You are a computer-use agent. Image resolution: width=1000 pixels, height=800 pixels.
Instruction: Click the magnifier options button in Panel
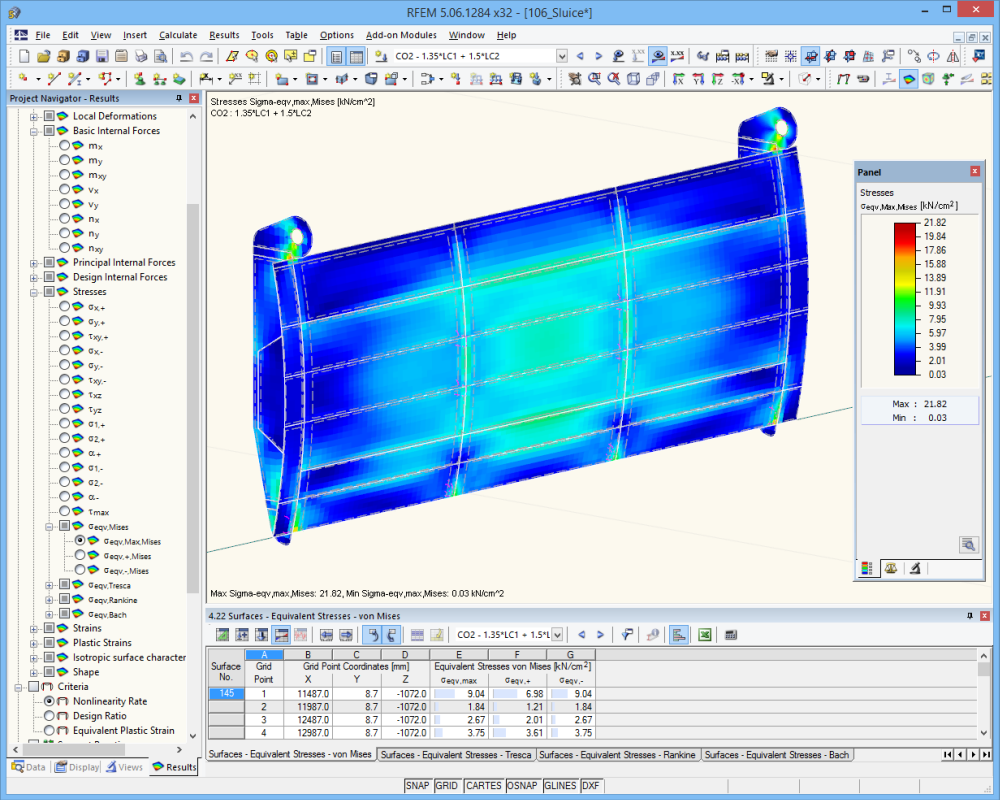coord(968,544)
